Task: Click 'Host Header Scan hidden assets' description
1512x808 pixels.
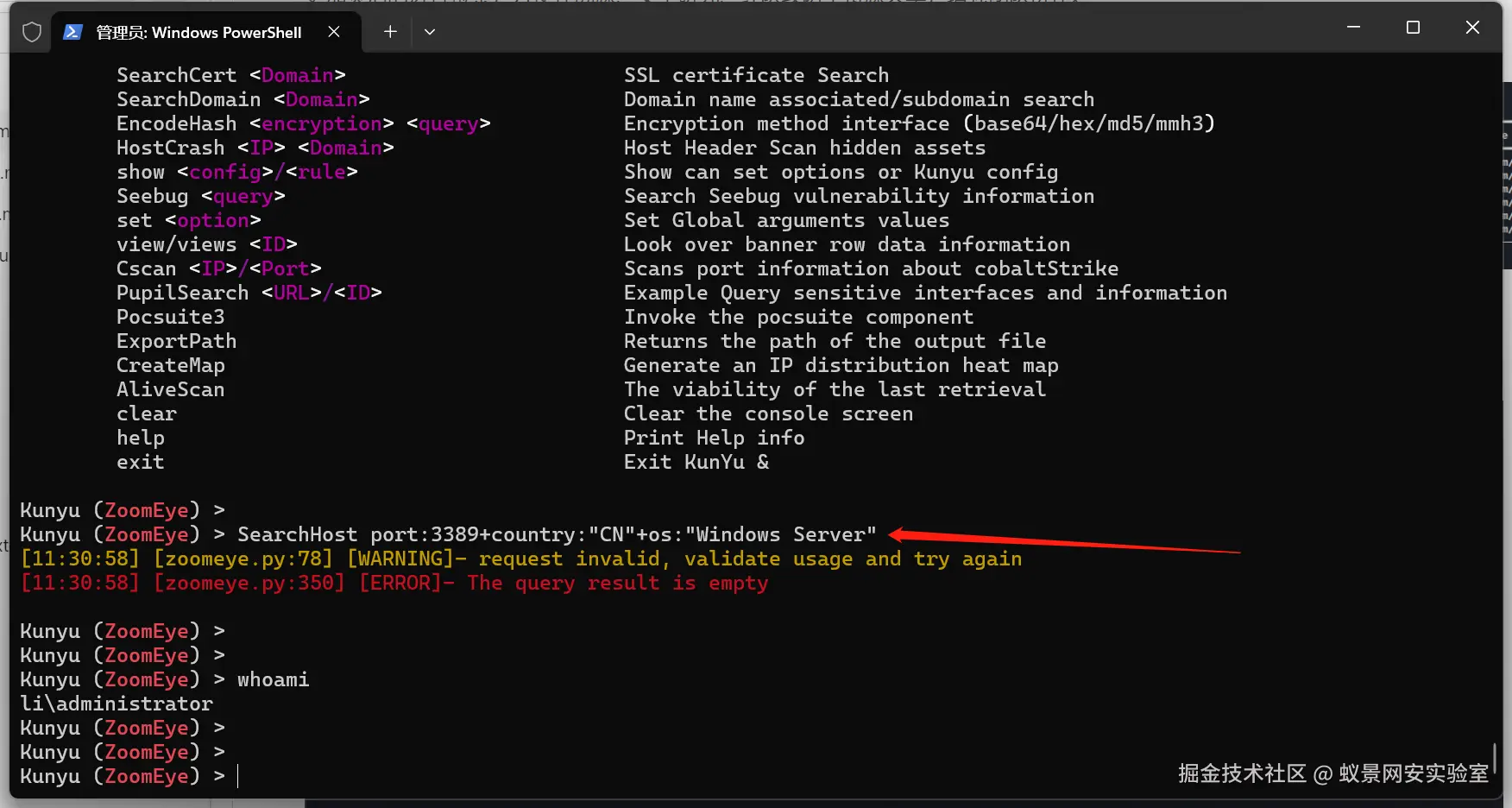Action: point(804,148)
